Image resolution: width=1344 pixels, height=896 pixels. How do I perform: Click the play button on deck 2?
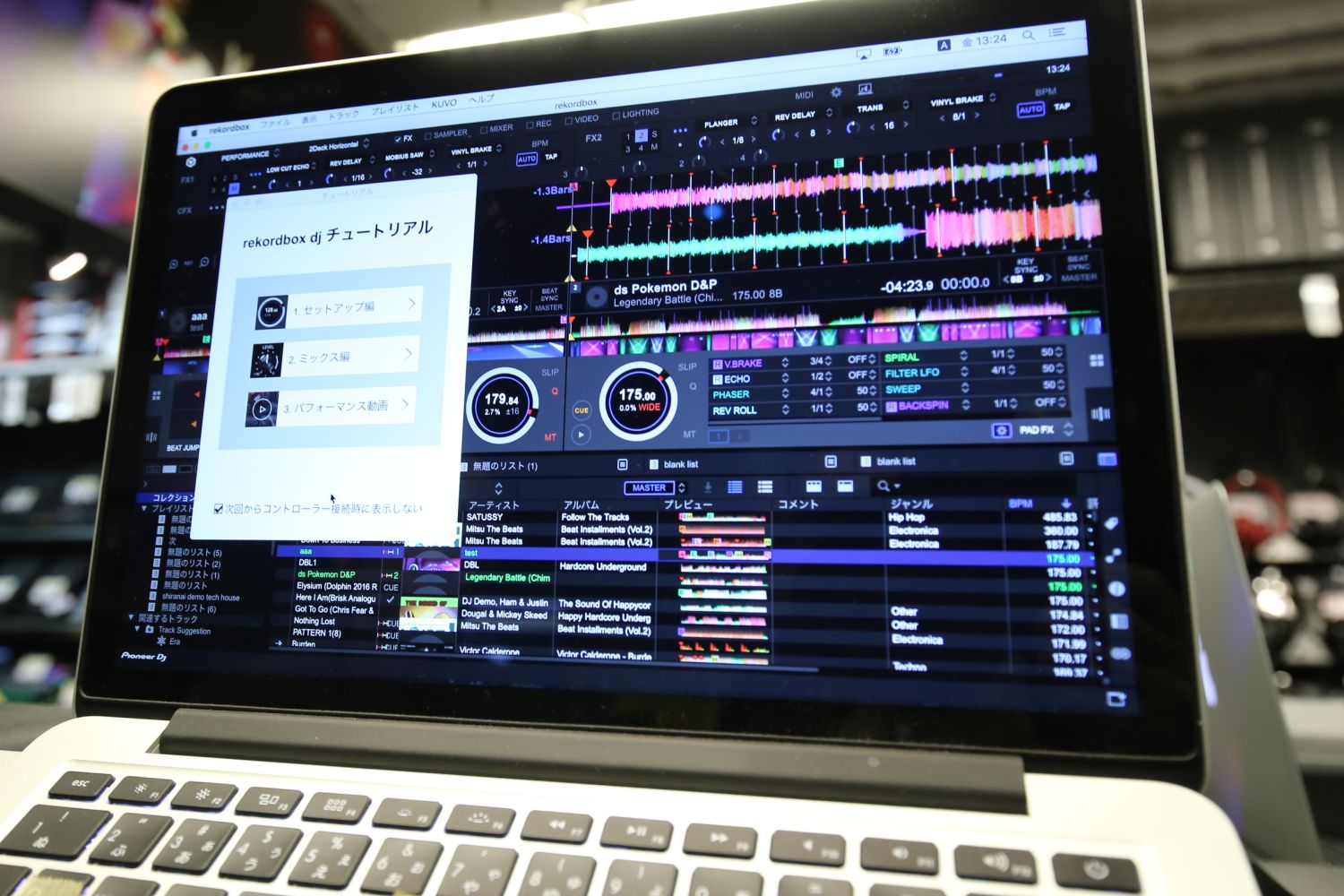click(581, 435)
